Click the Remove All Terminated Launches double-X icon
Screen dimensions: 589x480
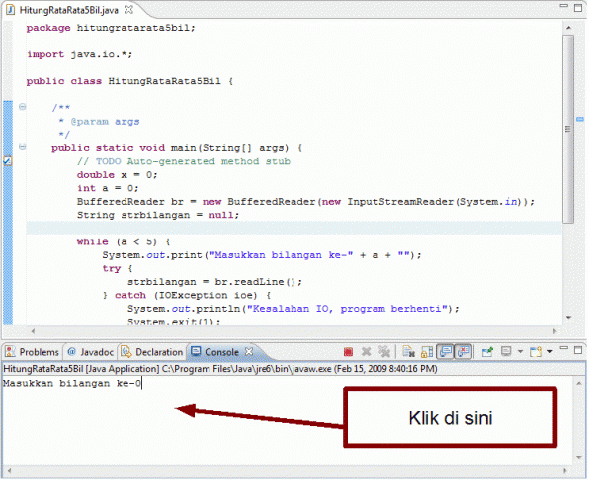pos(384,352)
